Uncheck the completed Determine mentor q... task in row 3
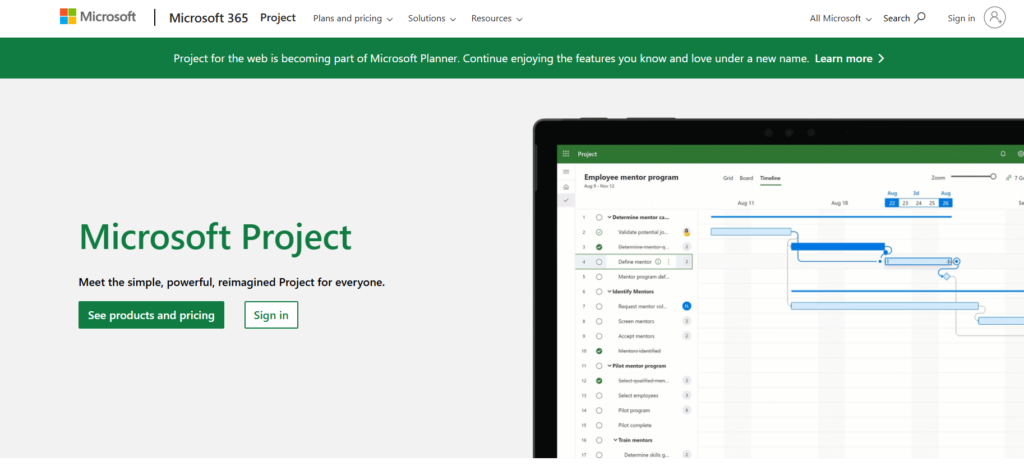This screenshot has height=475, width=1024. tap(599, 247)
